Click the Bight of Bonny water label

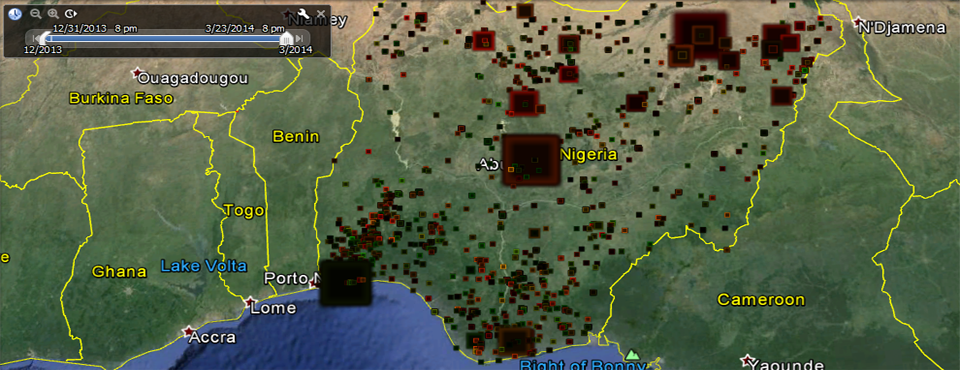(x=582, y=366)
